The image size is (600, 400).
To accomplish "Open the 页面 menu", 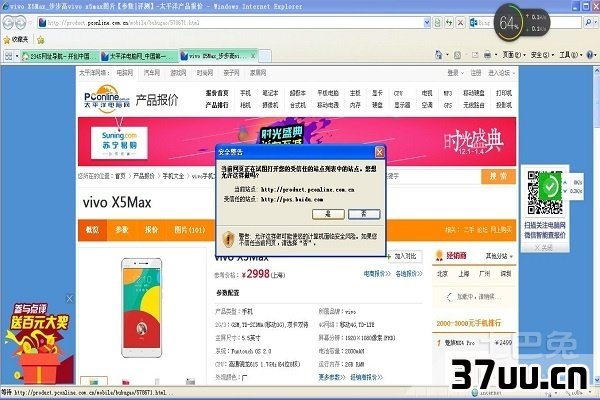I will point(514,55).
